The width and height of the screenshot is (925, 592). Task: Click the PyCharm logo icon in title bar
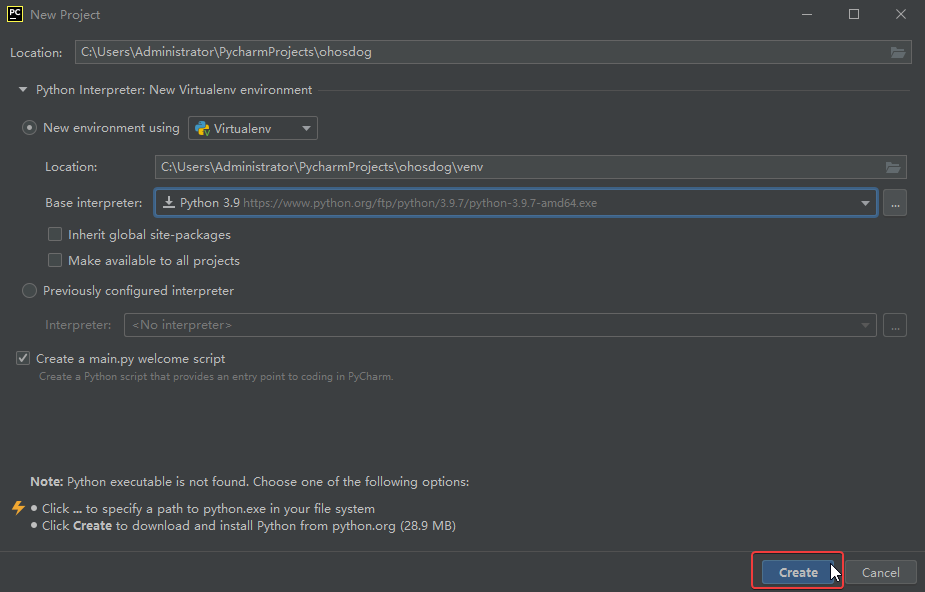pyautogui.click(x=15, y=14)
